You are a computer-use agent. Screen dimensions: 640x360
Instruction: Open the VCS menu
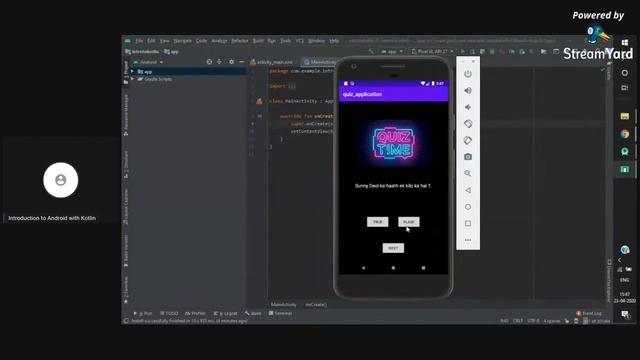coord(300,41)
